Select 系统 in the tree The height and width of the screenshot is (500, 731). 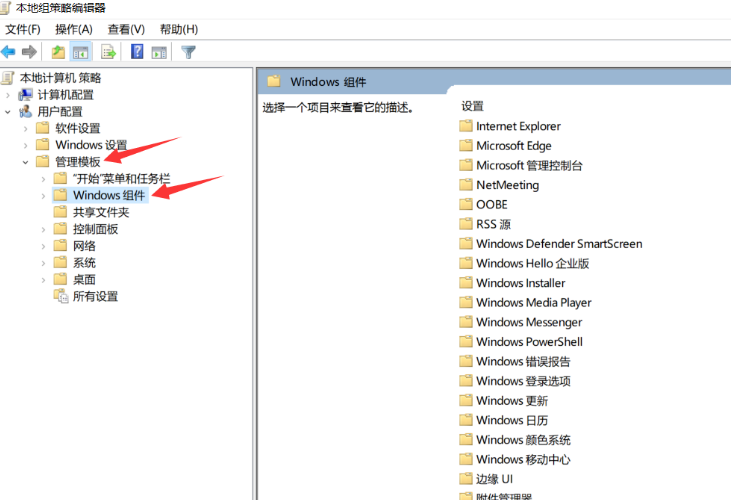point(84,263)
